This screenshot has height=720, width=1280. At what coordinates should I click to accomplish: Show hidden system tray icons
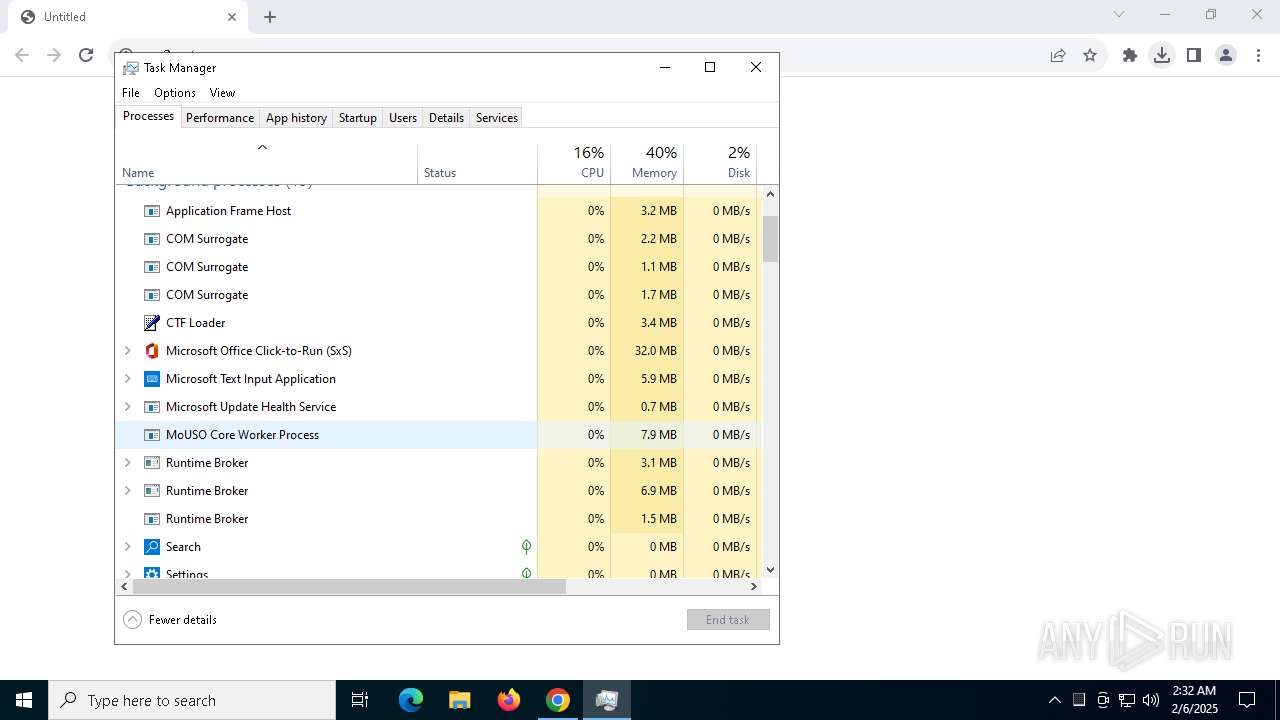tap(1054, 700)
